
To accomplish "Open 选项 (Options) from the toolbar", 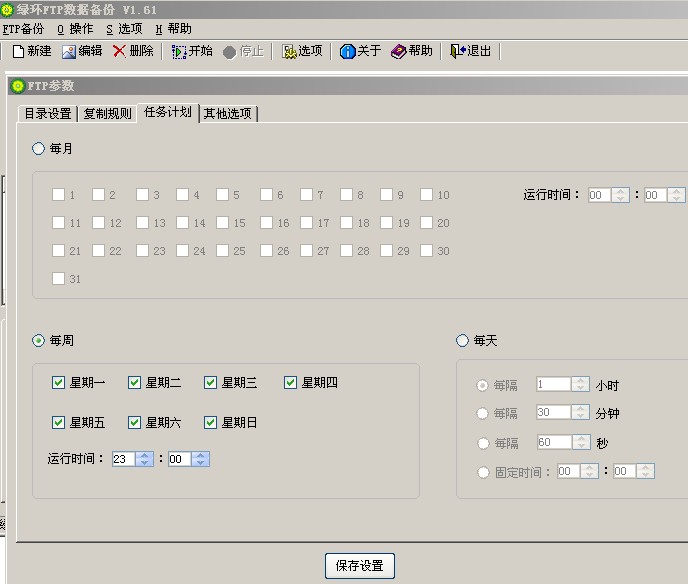I will coord(289,51).
